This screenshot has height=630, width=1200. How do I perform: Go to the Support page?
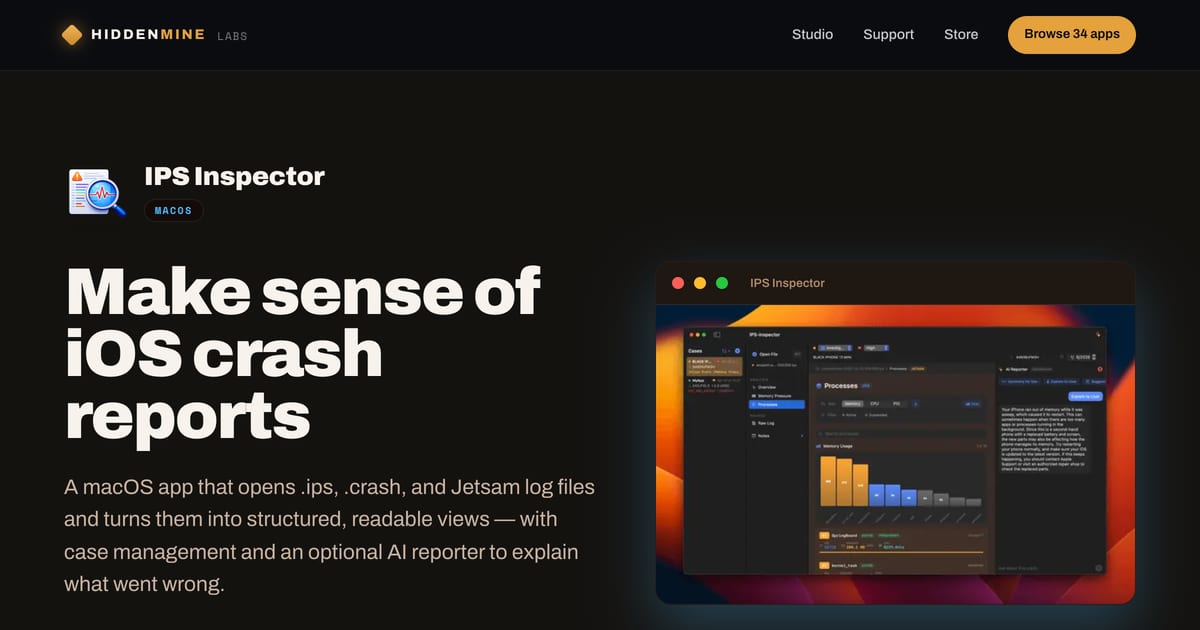[888, 34]
